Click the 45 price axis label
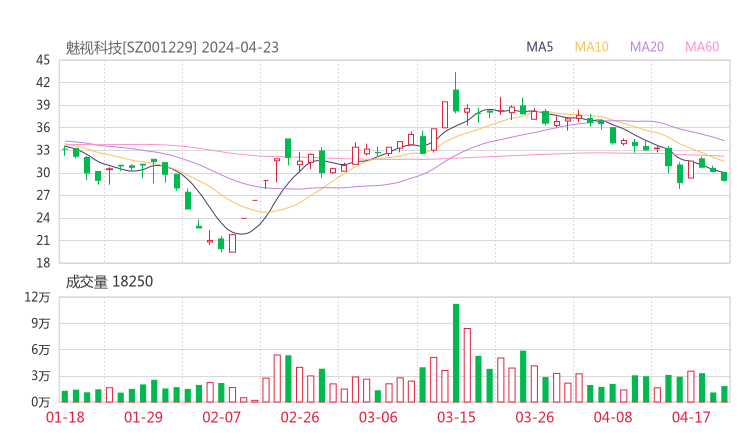This screenshot has height=440, width=740. [x=43, y=60]
